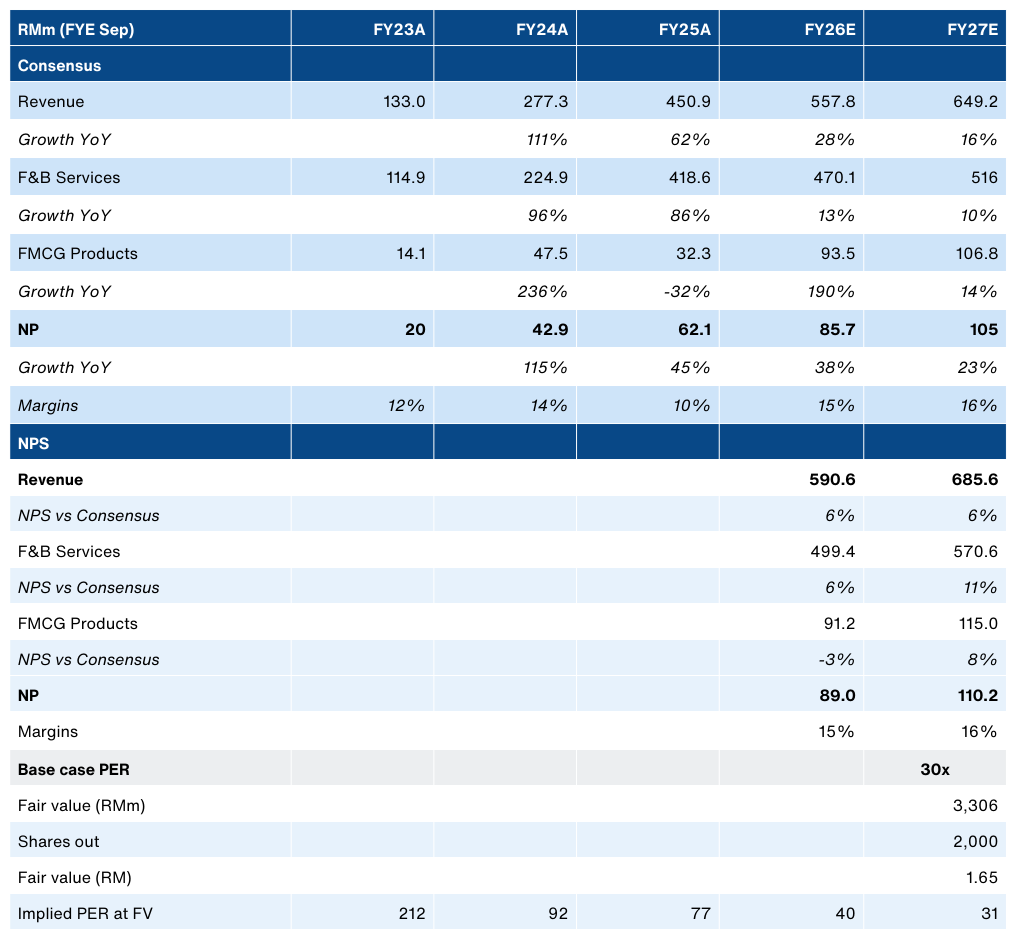This screenshot has height=930, width=1017.
Task: Select the shares outstanding value 2,000
Action: (x=976, y=842)
